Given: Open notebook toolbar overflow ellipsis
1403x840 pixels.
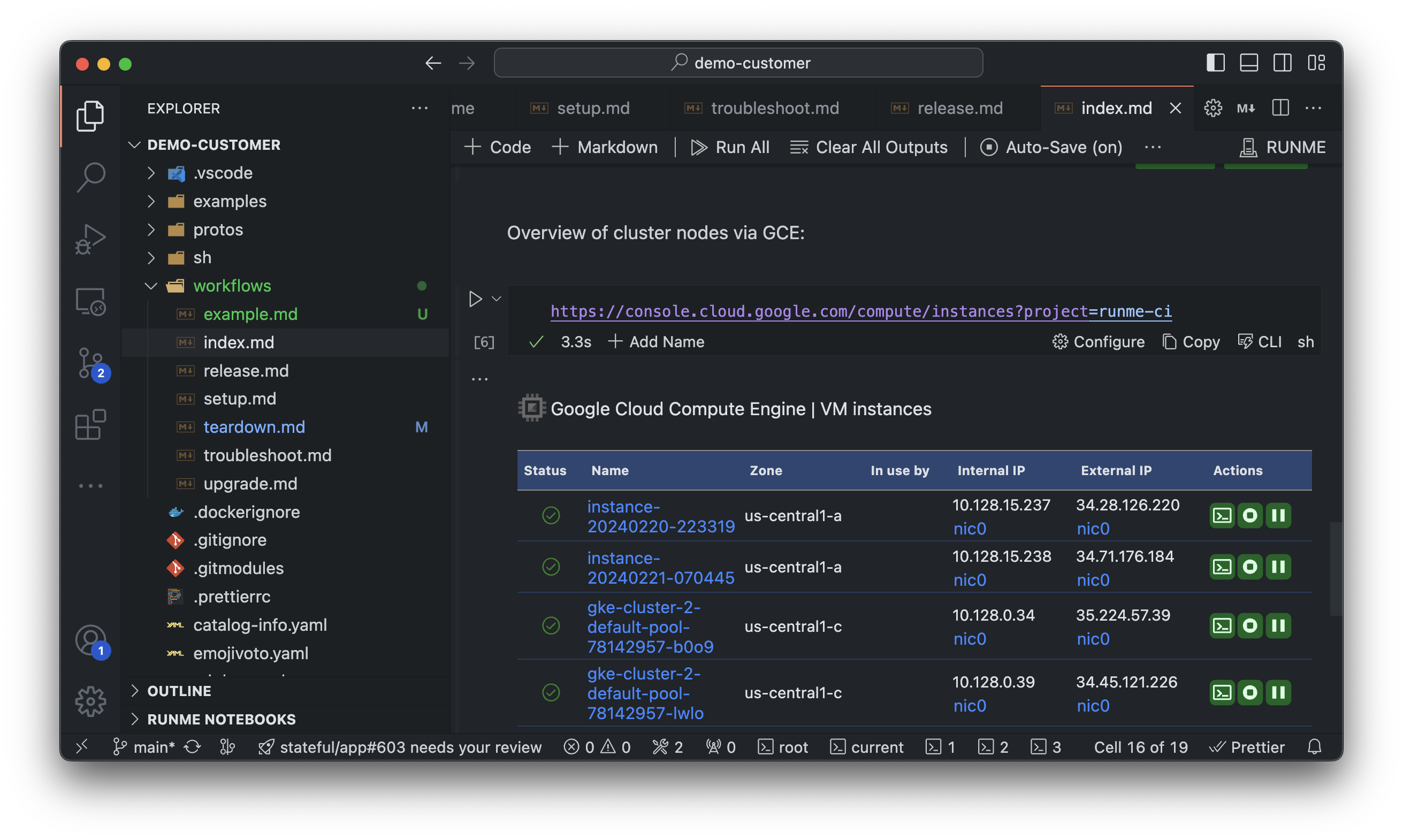Looking at the screenshot, I should pyautogui.click(x=1152, y=147).
